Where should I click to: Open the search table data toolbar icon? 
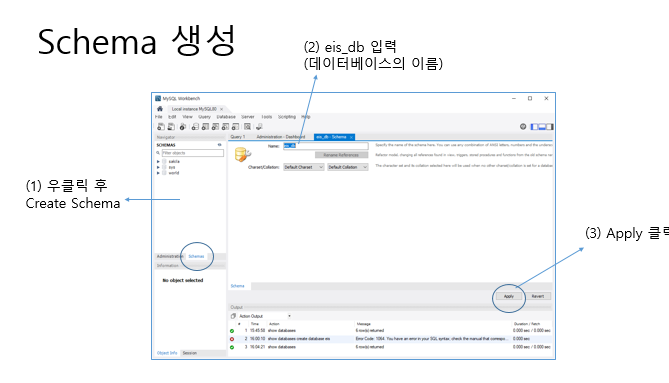(247, 127)
